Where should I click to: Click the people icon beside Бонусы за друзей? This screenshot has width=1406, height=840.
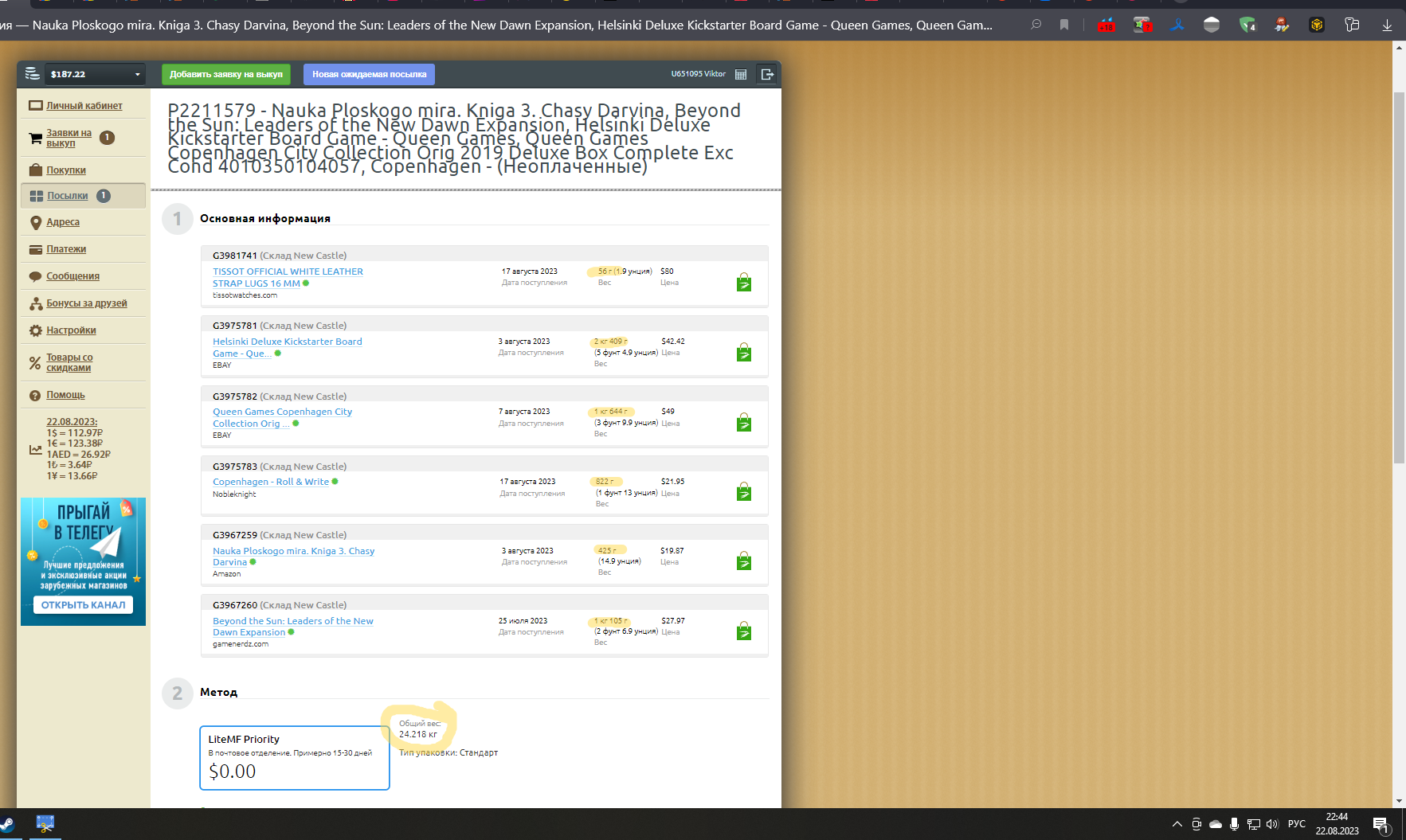pyautogui.click(x=35, y=304)
